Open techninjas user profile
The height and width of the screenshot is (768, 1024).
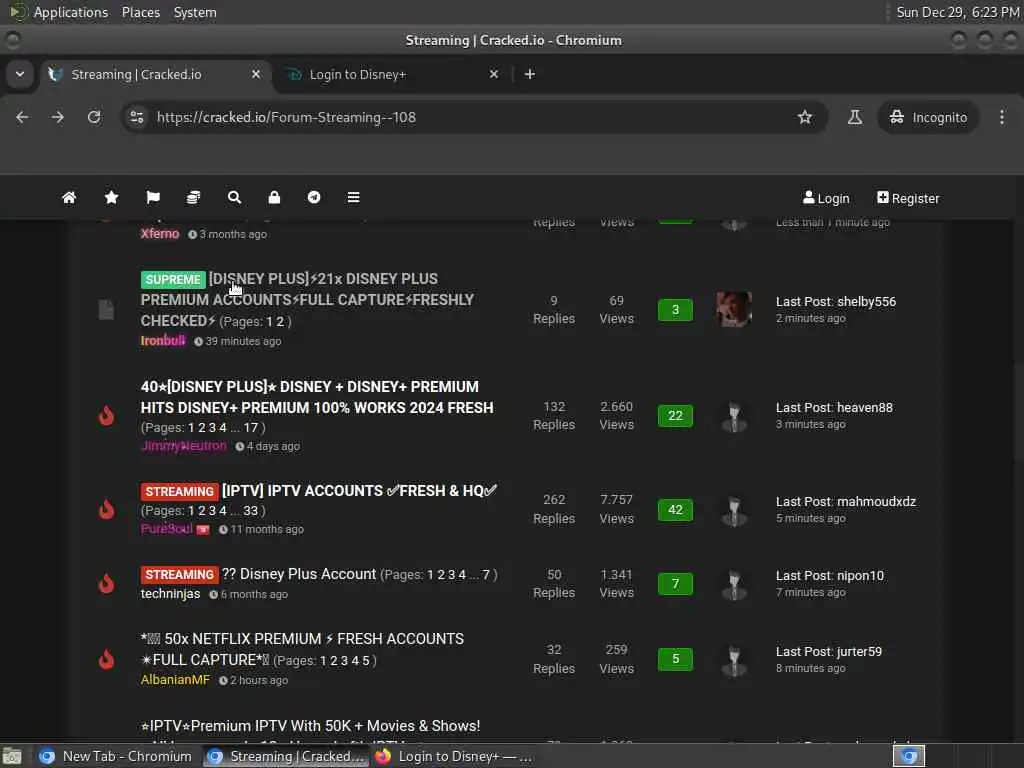pyautogui.click(x=170, y=593)
